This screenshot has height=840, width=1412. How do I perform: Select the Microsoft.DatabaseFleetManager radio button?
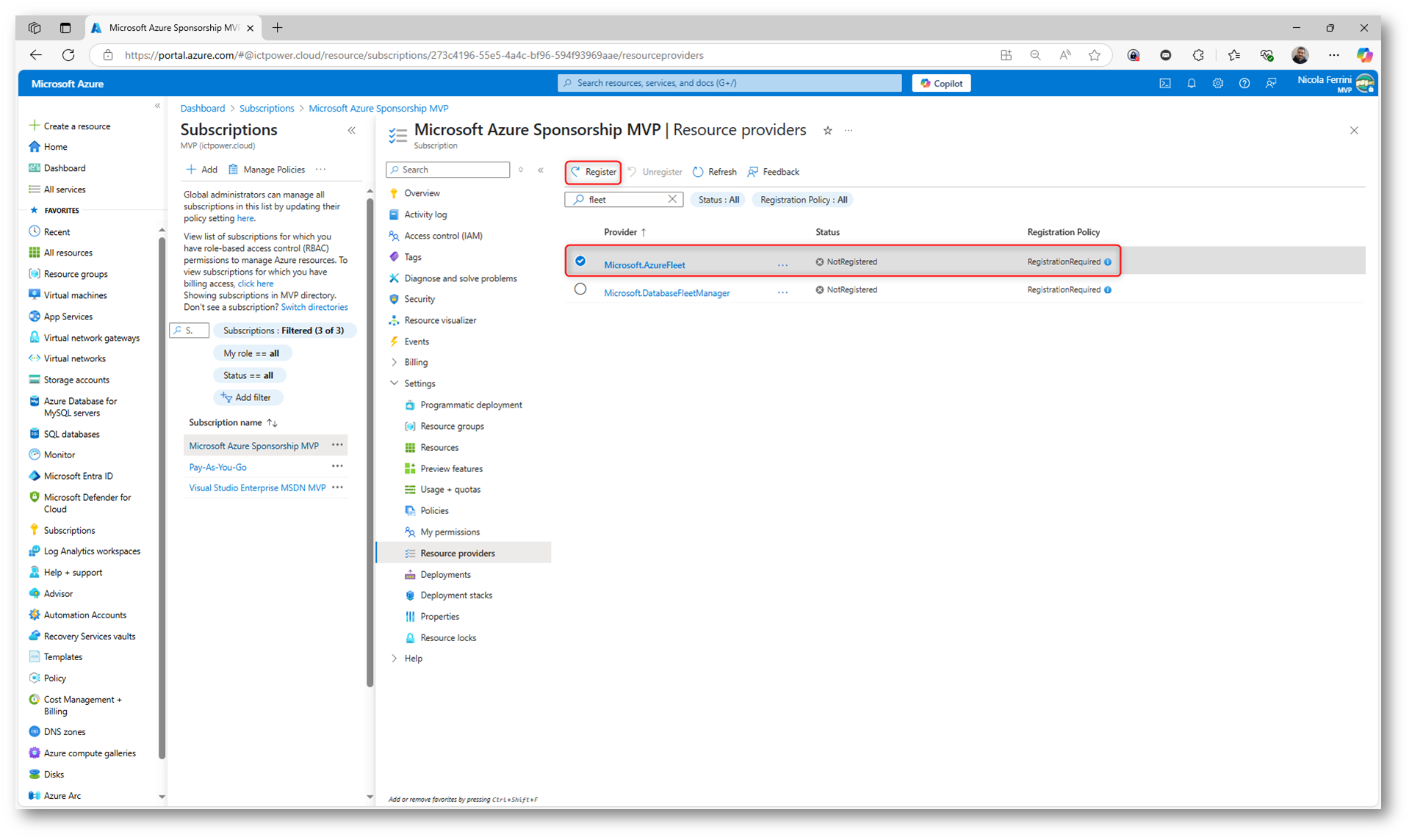(580, 289)
